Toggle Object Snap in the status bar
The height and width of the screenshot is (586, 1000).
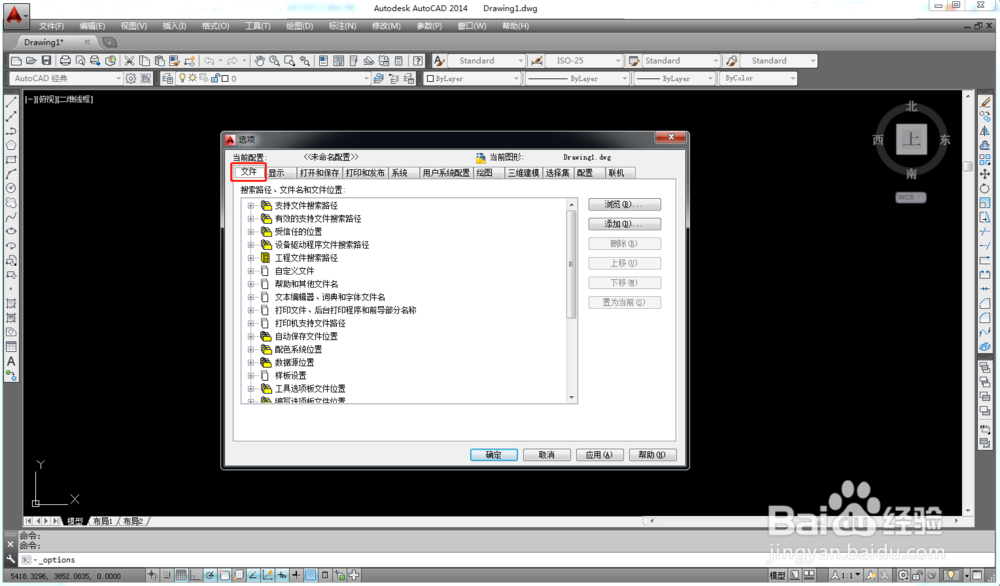pos(224,575)
